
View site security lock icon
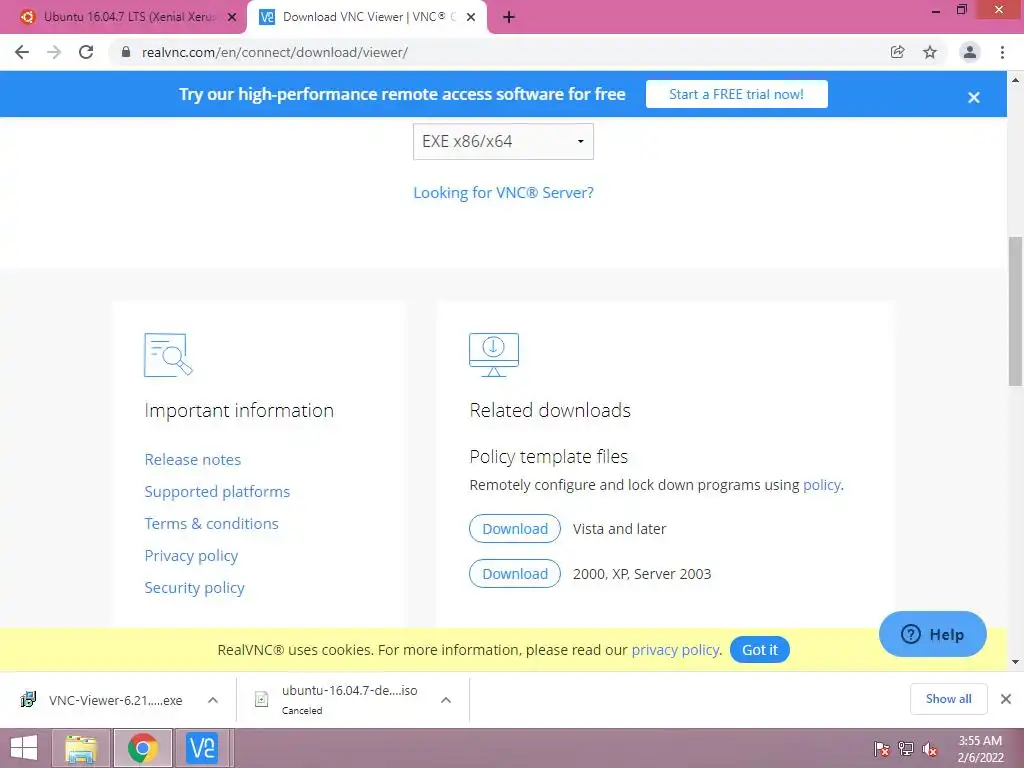tap(126, 52)
